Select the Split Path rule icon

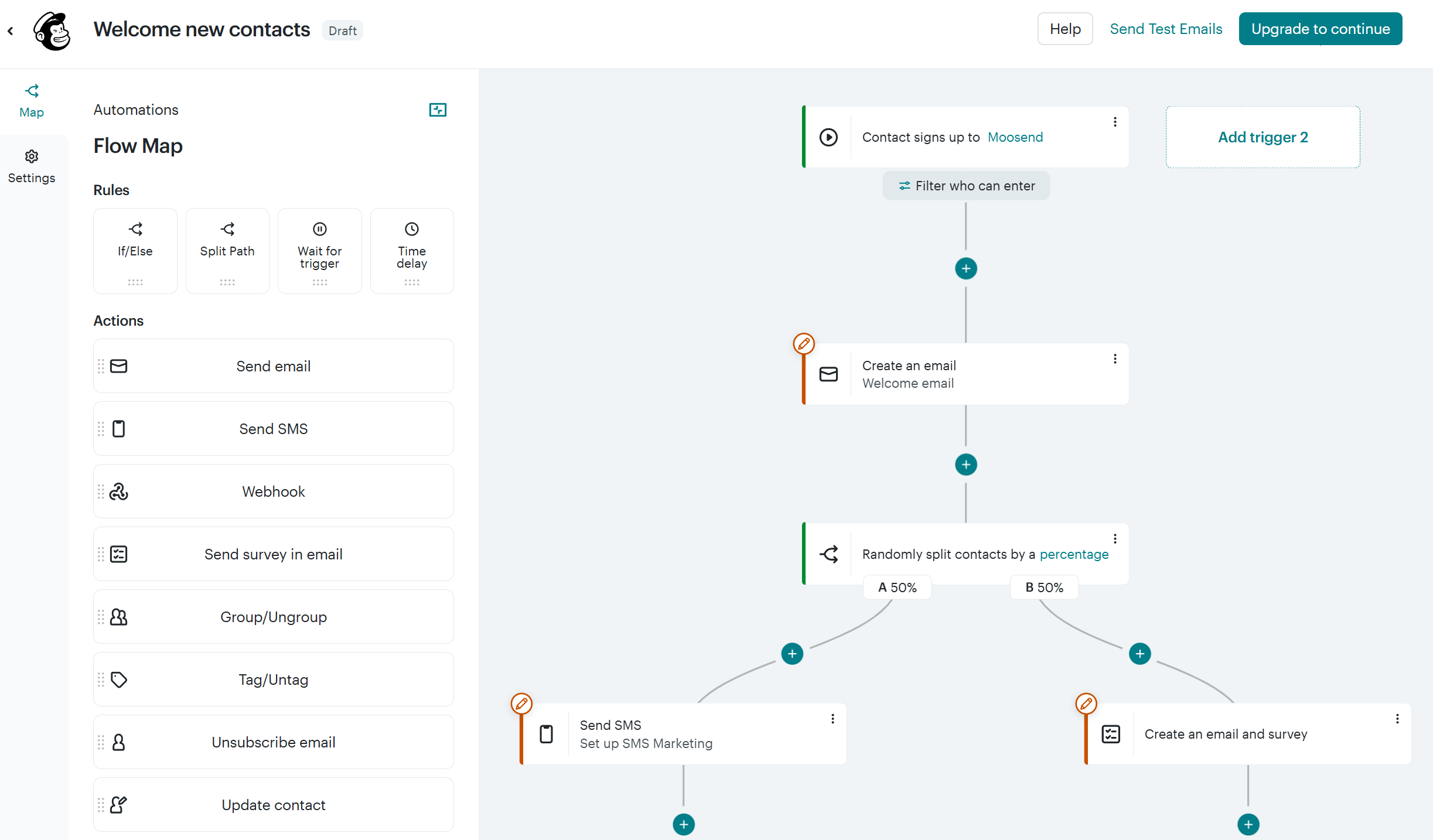coord(227,228)
